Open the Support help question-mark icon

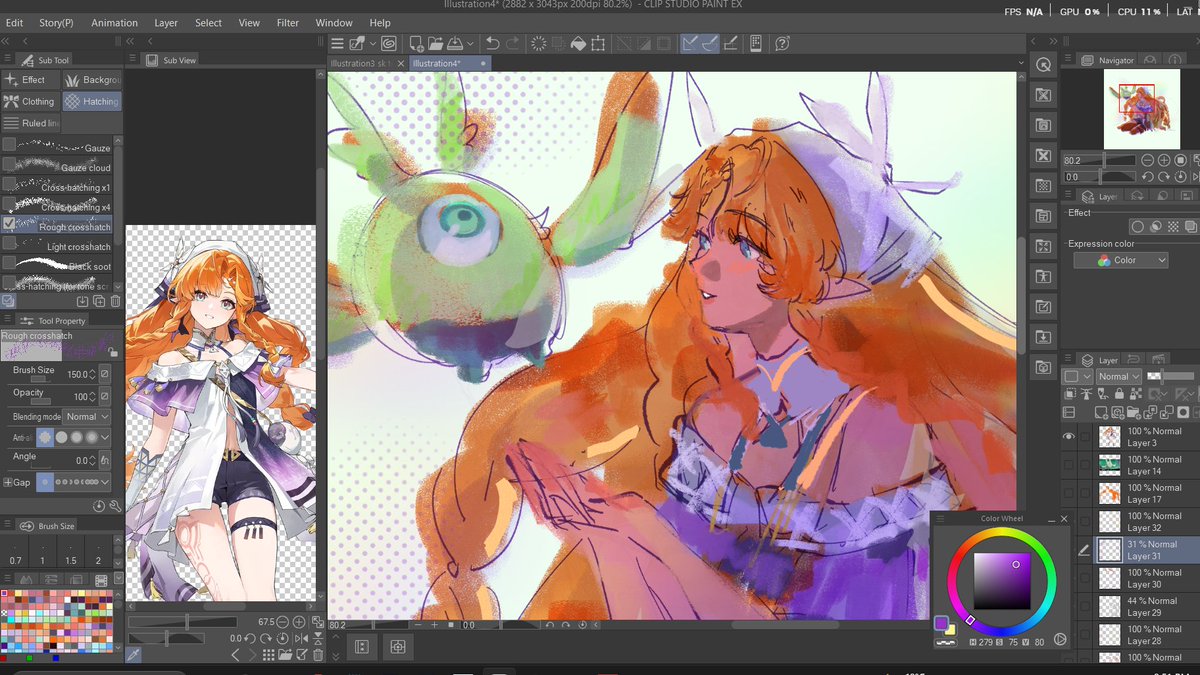point(782,43)
